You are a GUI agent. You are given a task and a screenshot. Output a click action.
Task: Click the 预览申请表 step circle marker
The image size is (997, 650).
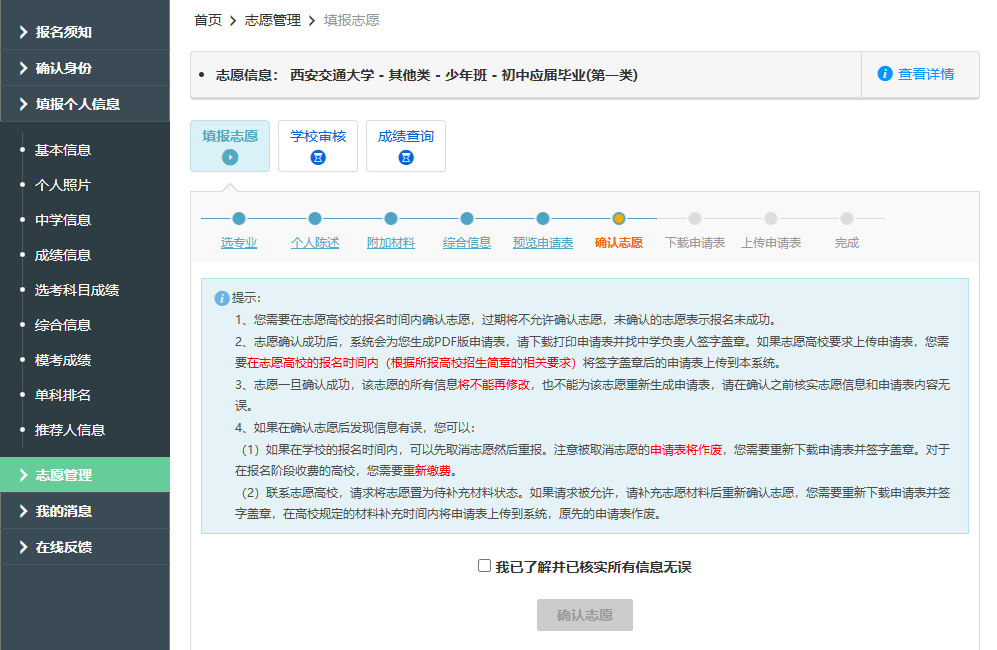coord(543,218)
